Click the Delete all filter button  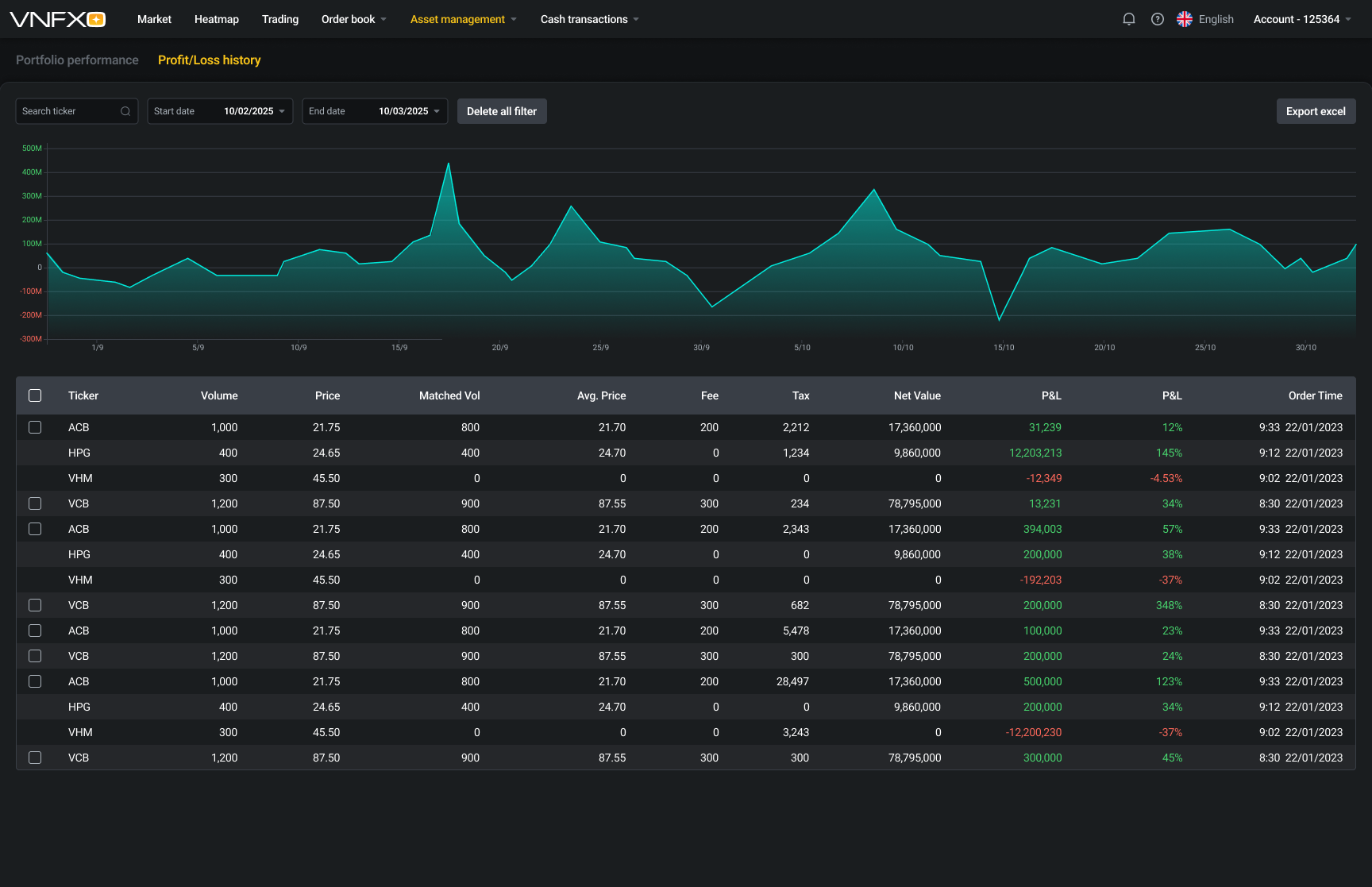point(502,111)
